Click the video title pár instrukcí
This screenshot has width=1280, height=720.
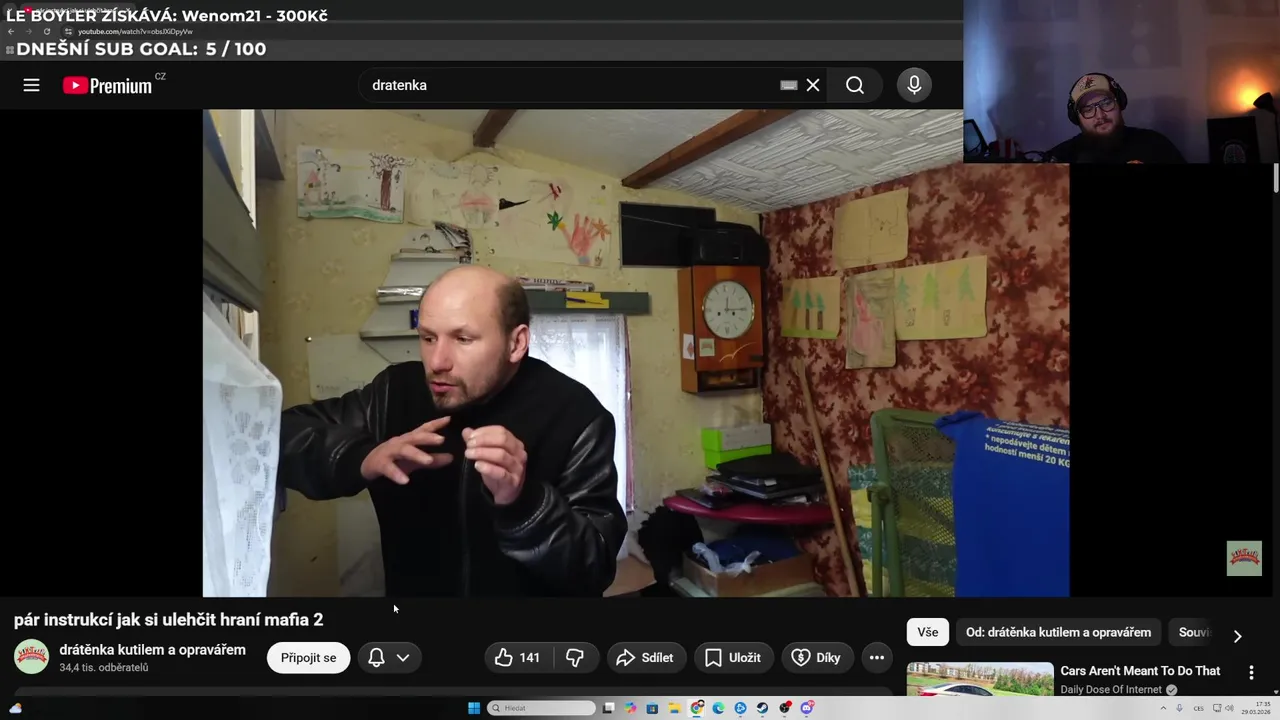168,620
